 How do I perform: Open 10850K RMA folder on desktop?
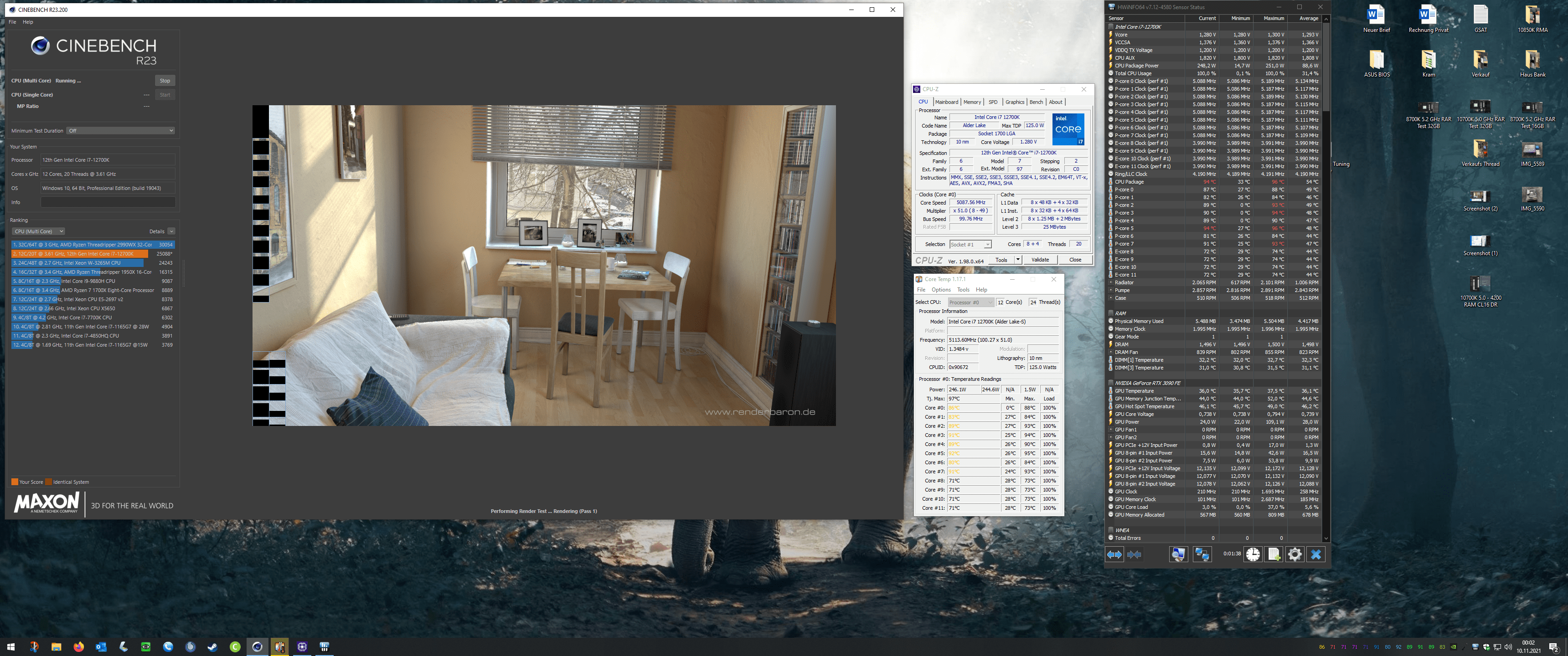point(1532,19)
